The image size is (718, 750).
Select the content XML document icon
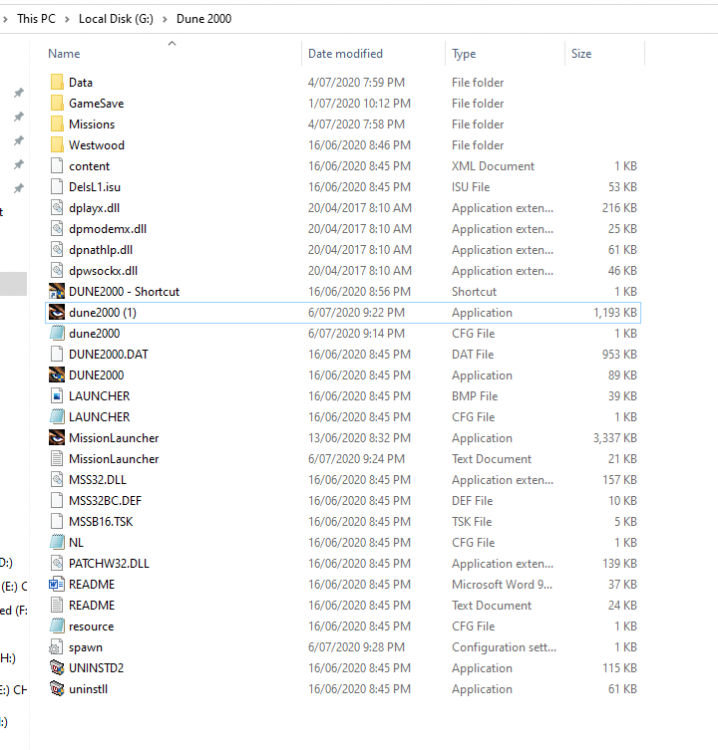pyautogui.click(x=57, y=166)
